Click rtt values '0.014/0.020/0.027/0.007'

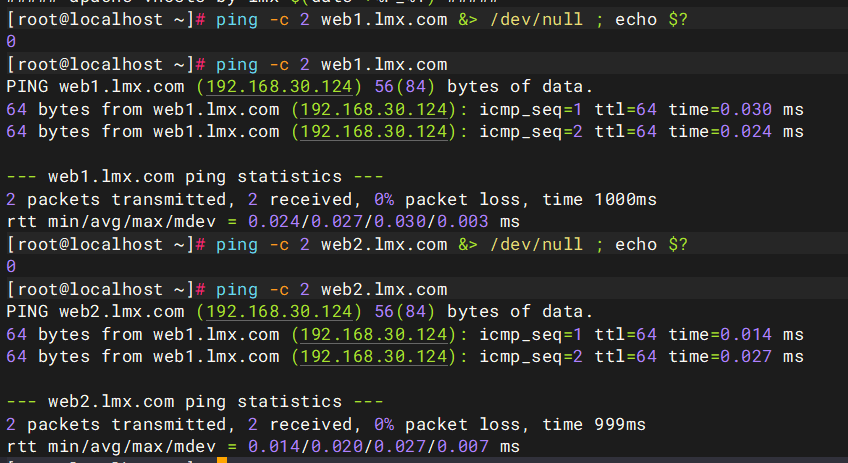tap(368, 446)
